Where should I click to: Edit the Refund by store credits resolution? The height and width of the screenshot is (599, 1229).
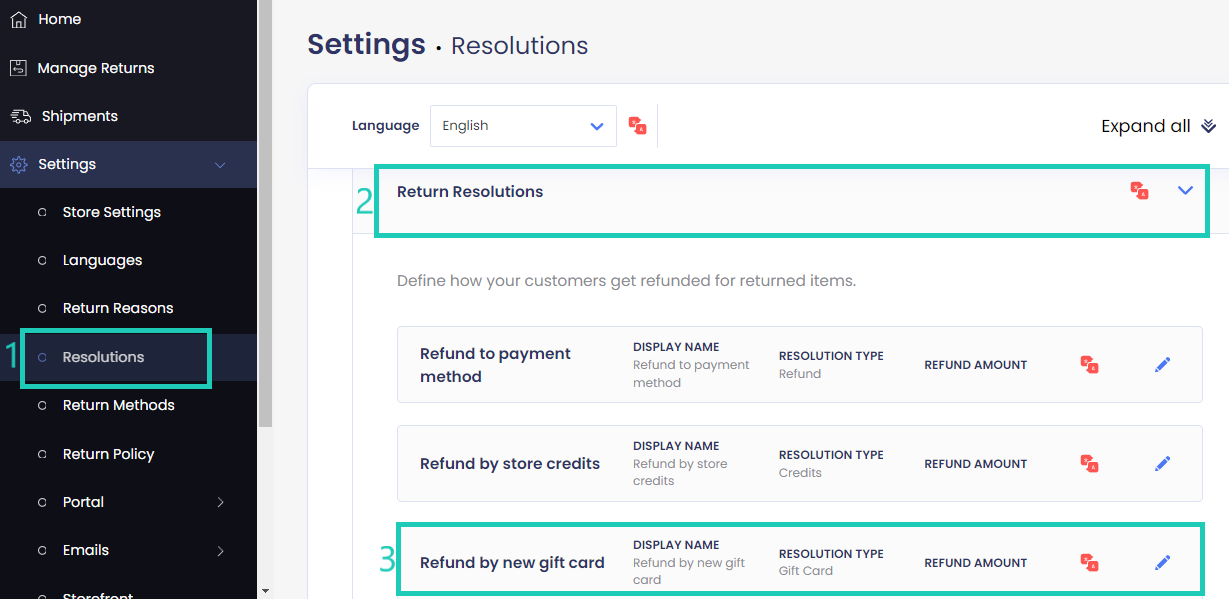click(1162, 463)
